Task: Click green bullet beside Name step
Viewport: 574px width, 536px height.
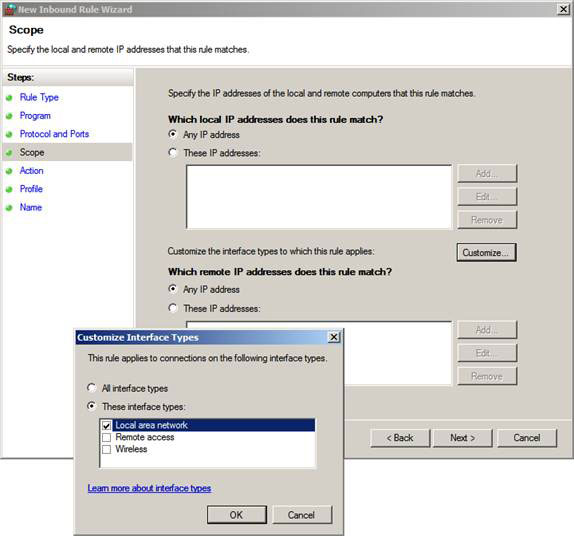Action: point(9,208)
